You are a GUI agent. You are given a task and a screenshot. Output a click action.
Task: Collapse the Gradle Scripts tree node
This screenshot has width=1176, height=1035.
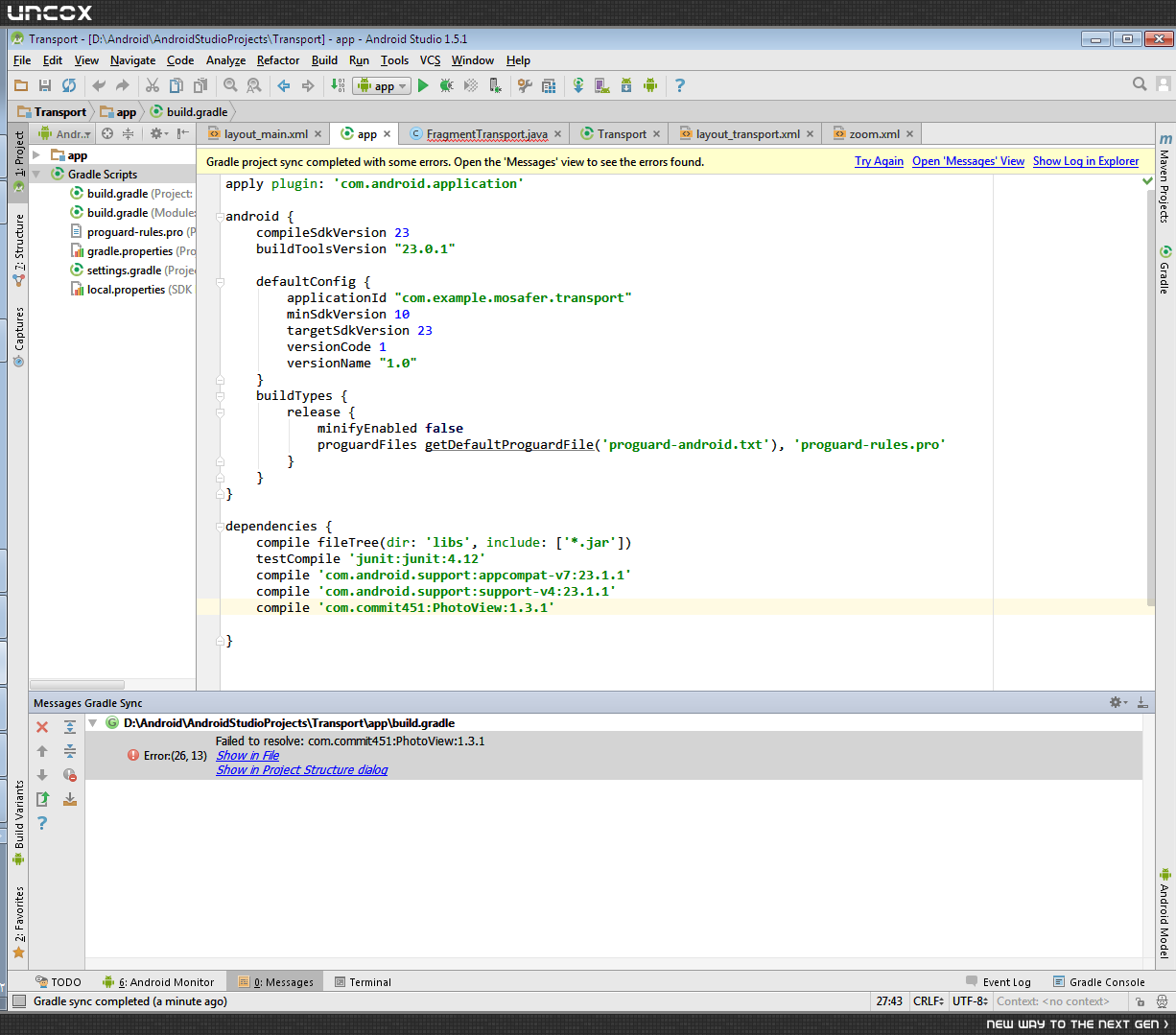coord(36,175)
